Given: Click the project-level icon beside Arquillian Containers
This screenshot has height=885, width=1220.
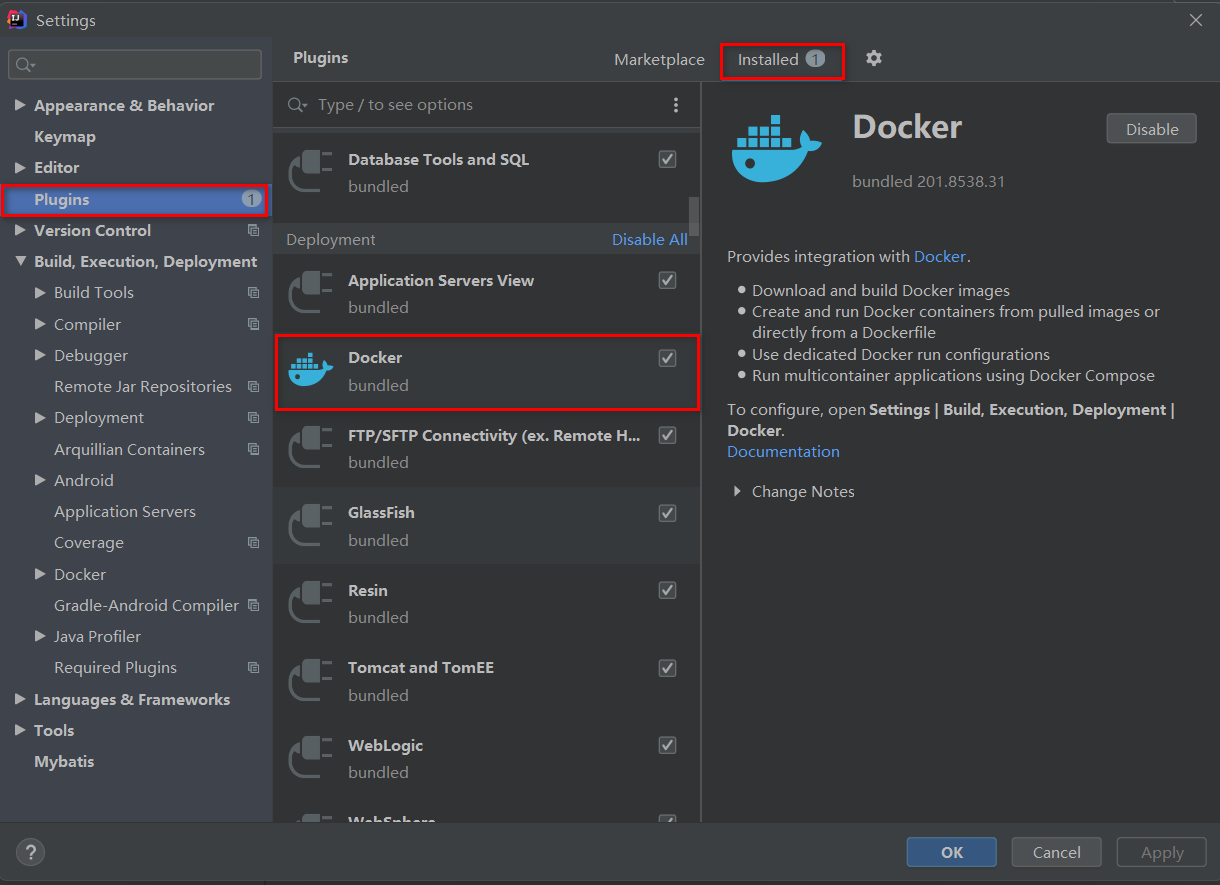Looking at the screenshot, I should pyautogui.click(x=253, y=449).
